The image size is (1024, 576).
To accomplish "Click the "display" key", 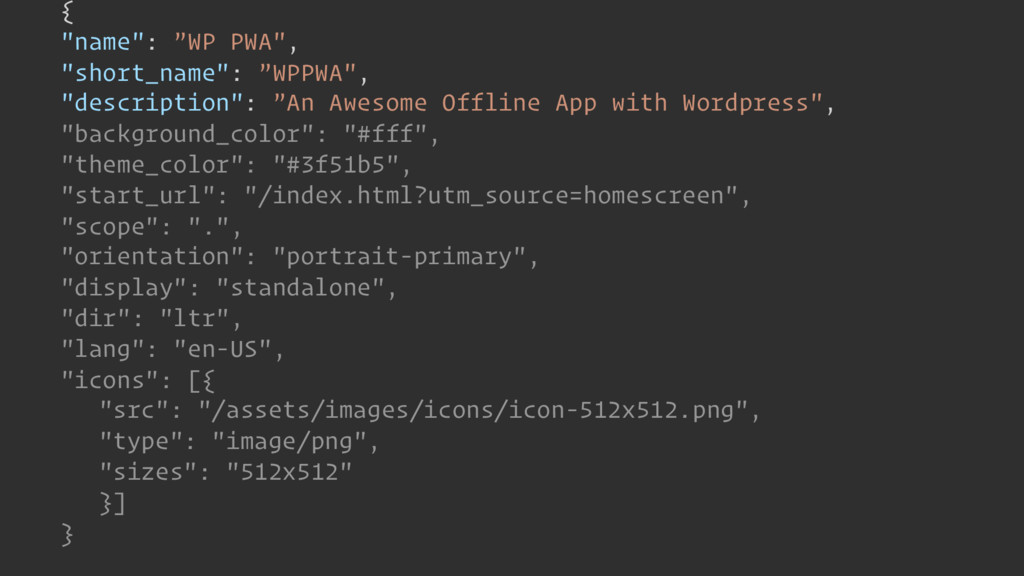I will [x=123, y=288].
